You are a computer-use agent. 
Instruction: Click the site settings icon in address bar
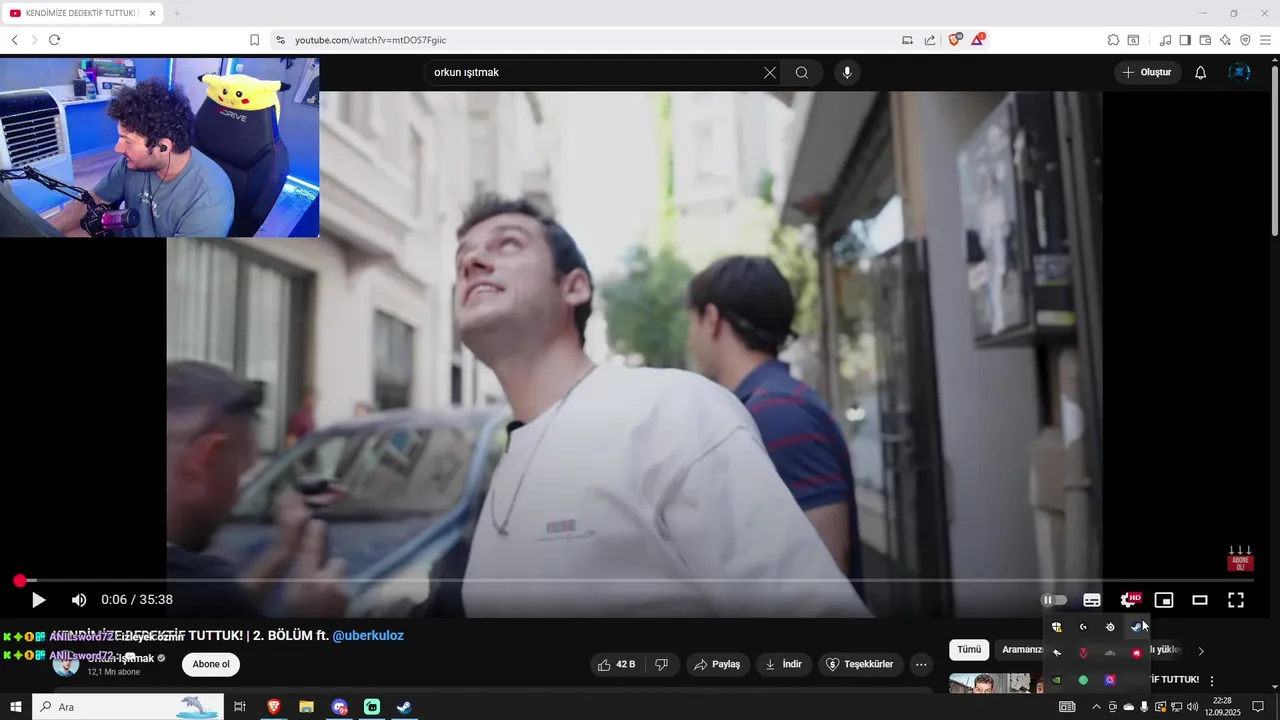pyautogui.click(x=280, y=40)
